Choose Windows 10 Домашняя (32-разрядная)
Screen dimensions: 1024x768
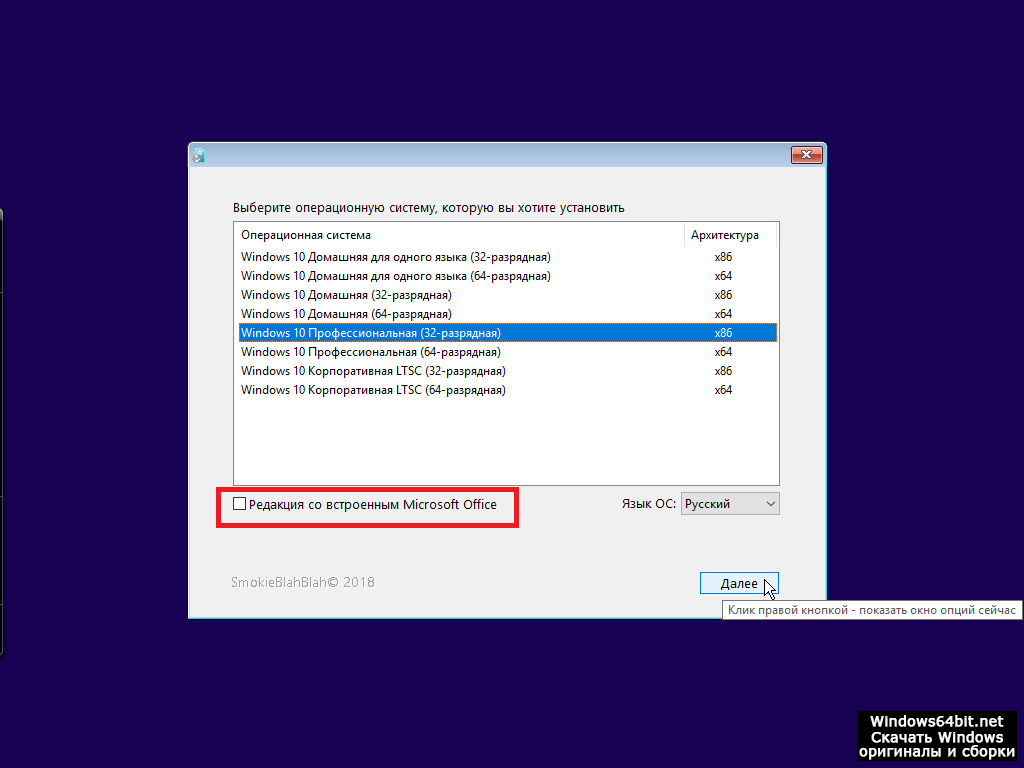click(x=346, y=295)
